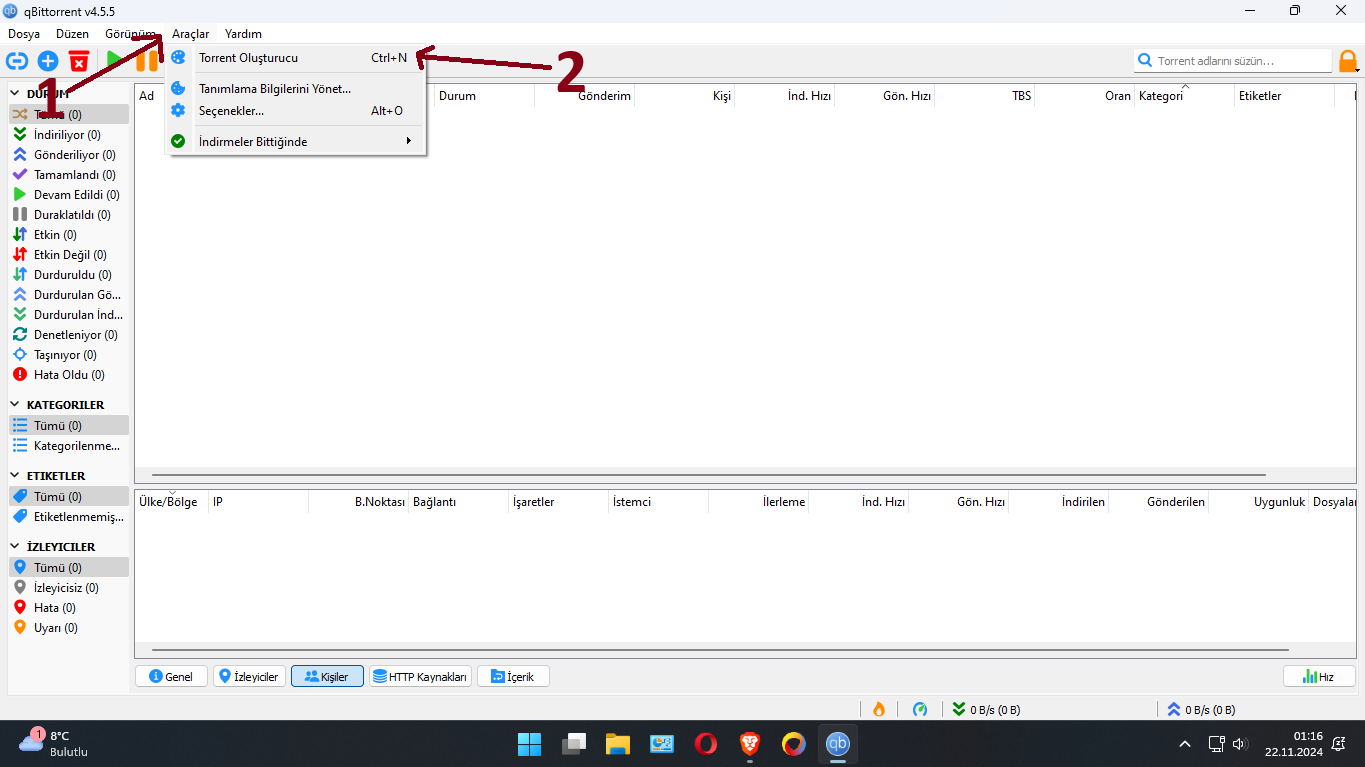Select Durduruldu (0) status filter
Screen dimensions: 1365x767
[67, 275]
